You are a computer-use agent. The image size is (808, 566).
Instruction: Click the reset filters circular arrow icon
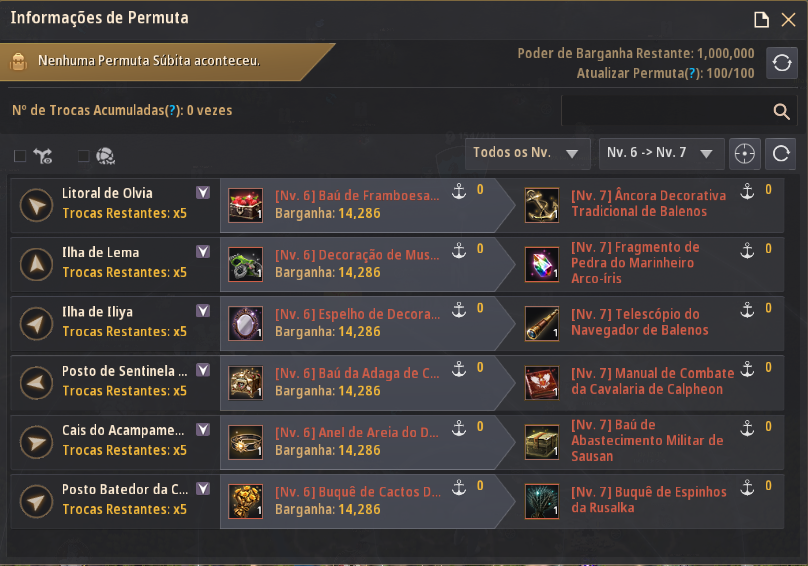[x=781, y=153]
